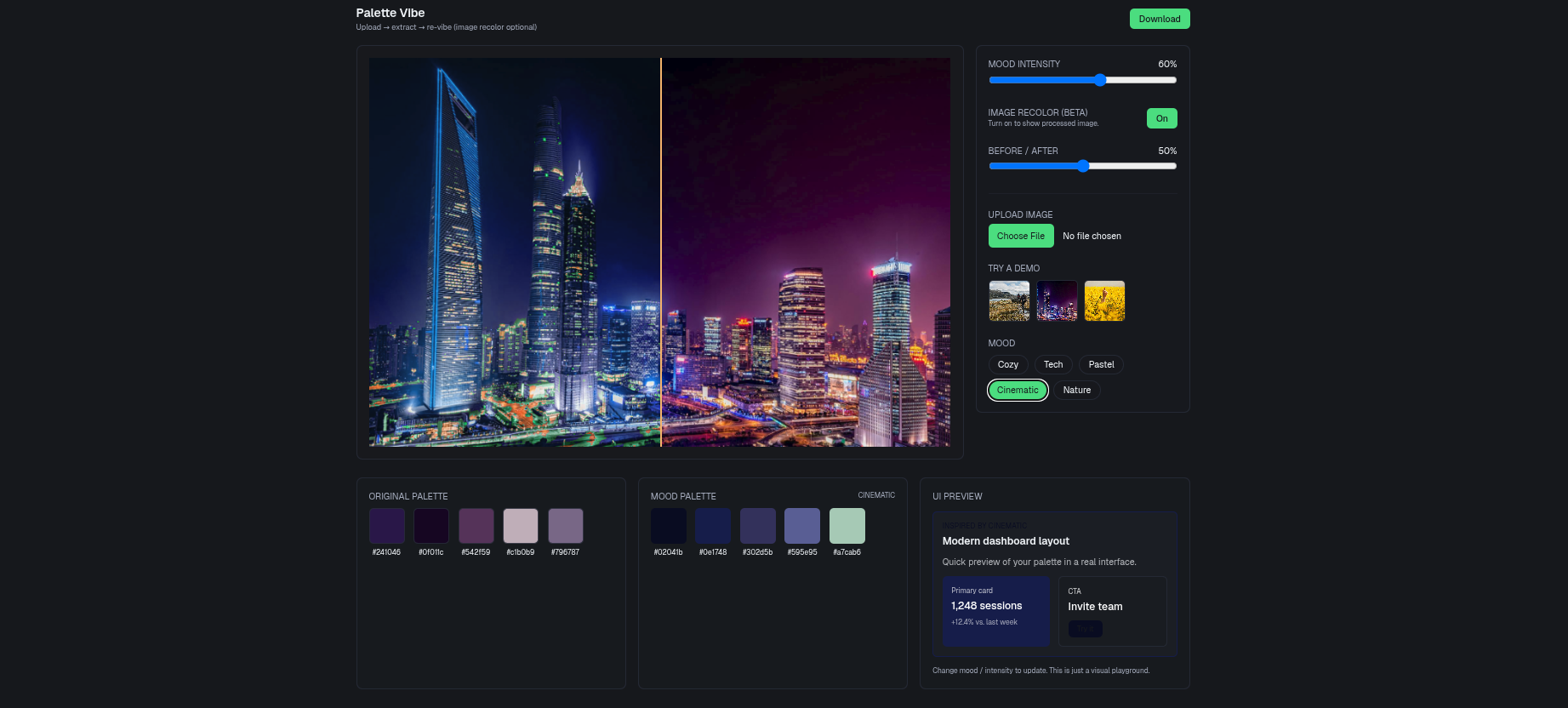Click the 'Modern dashboard layout' heading

point(1006,541)
